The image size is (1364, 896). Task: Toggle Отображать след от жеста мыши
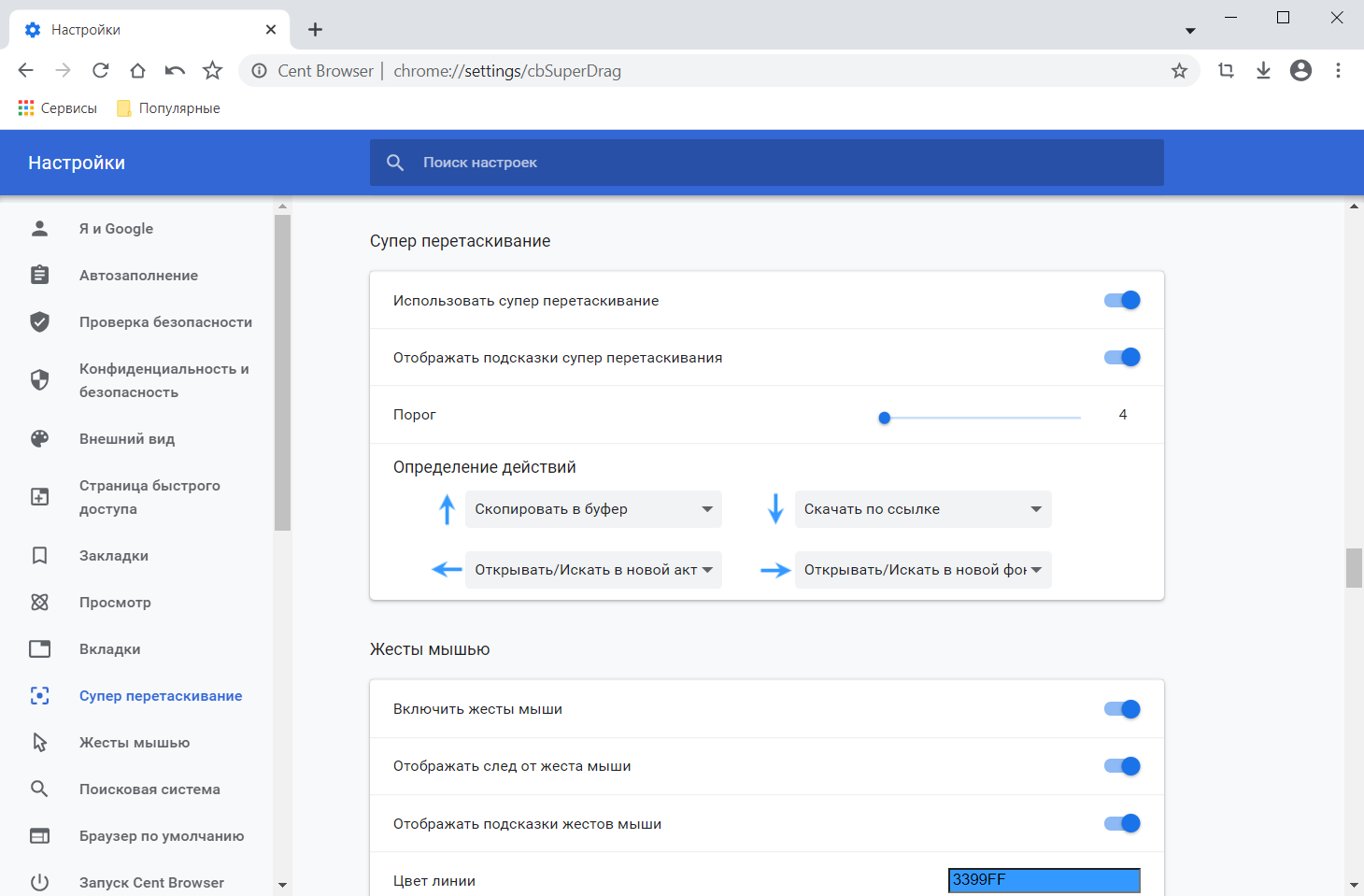click(x=1122, y=766)
